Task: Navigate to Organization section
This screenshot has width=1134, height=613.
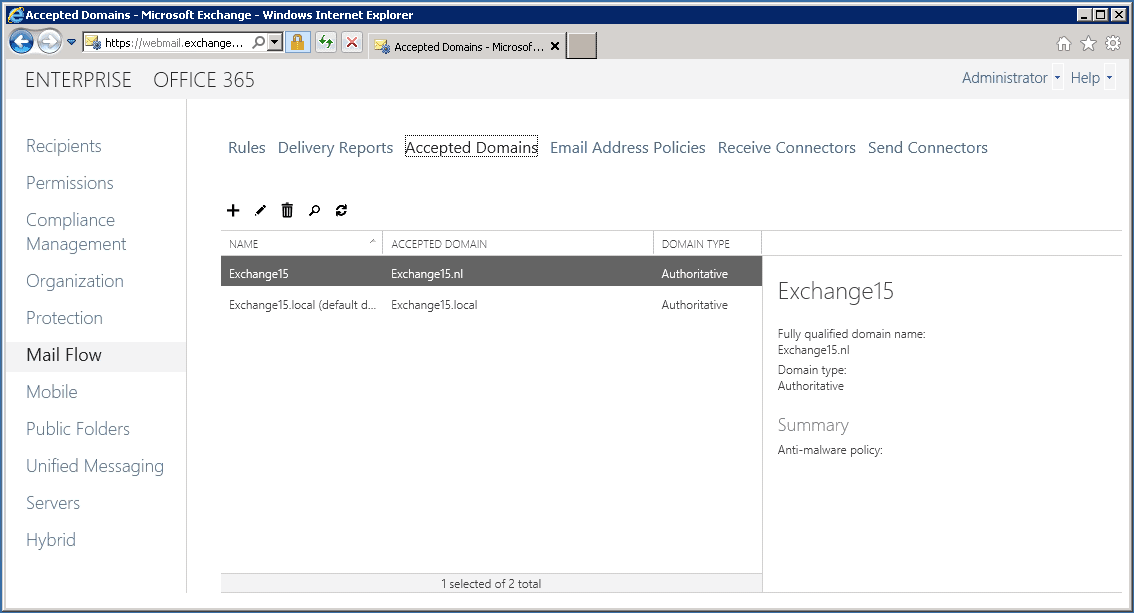Action: click(74, 281)
